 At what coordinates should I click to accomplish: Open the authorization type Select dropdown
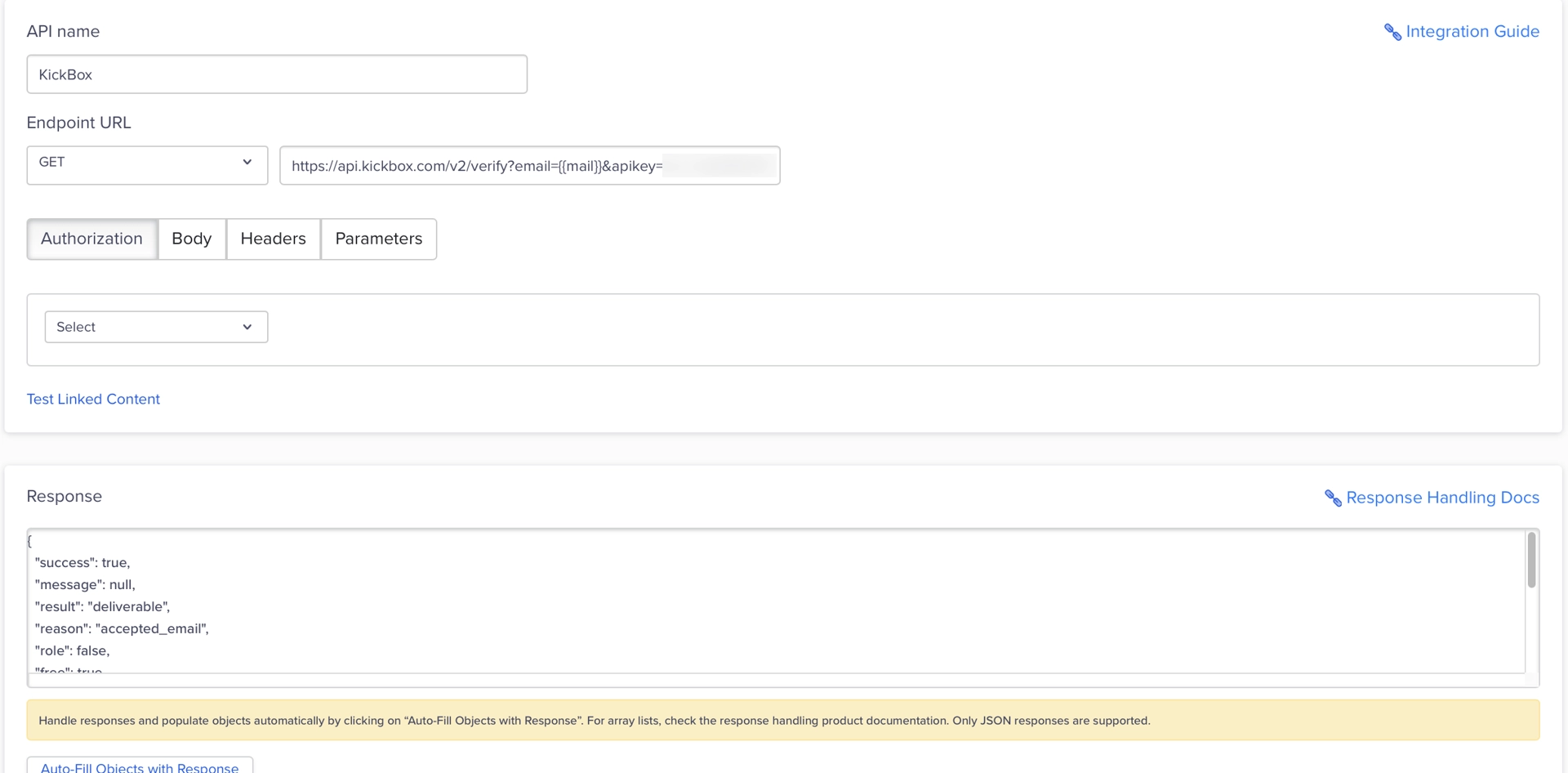[x=155, y=326]
